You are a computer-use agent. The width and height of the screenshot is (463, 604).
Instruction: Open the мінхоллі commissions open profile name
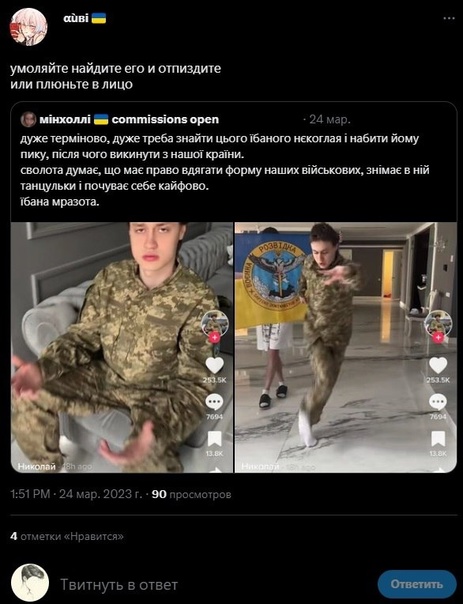[x=129, y=119]
